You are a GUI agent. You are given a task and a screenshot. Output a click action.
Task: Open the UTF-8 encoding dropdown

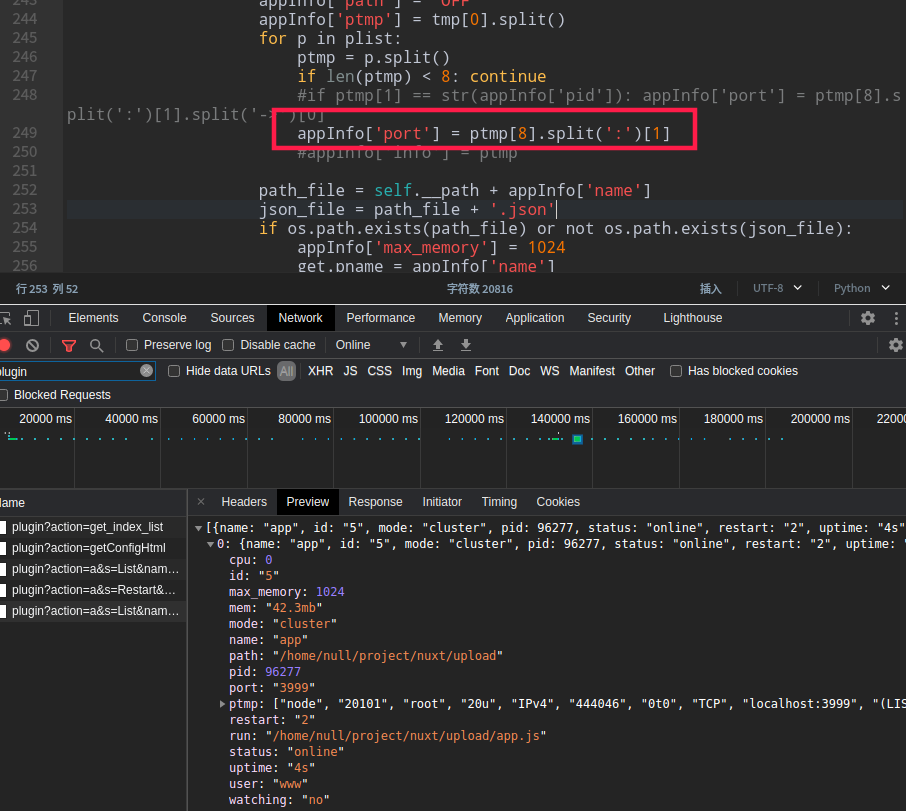[x=777, y=288]
